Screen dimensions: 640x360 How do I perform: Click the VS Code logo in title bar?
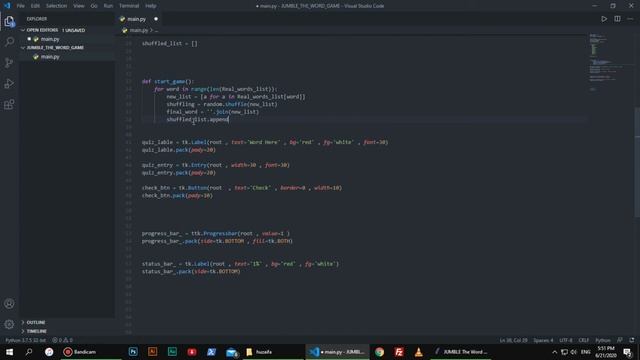[7, 6]
